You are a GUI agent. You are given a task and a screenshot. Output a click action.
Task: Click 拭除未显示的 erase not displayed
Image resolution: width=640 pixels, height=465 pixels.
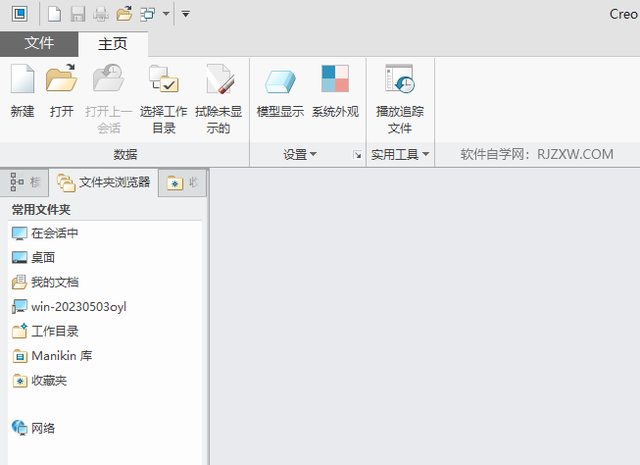pos(218,99)
